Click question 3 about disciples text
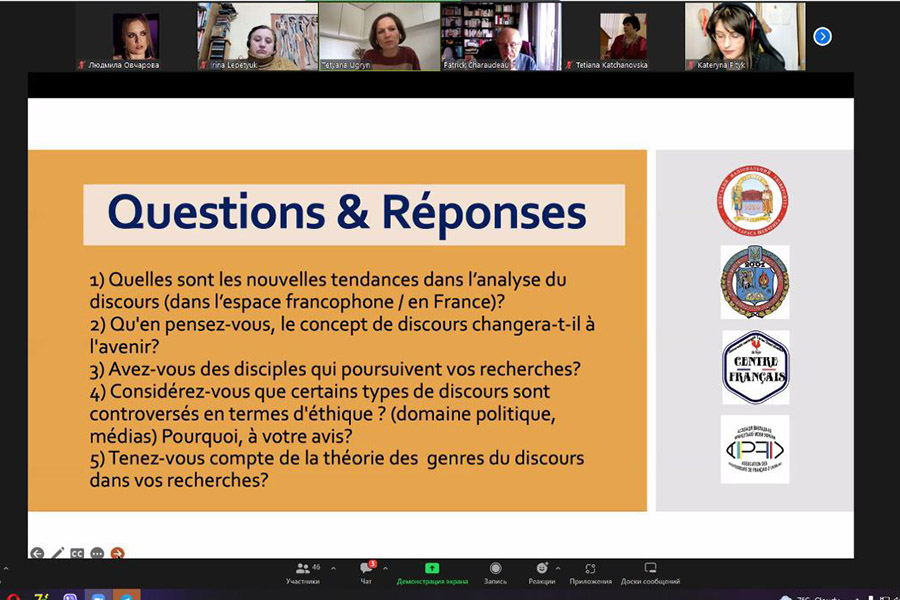This screenshot has height=600, width=900. click(x=335, y=369)
